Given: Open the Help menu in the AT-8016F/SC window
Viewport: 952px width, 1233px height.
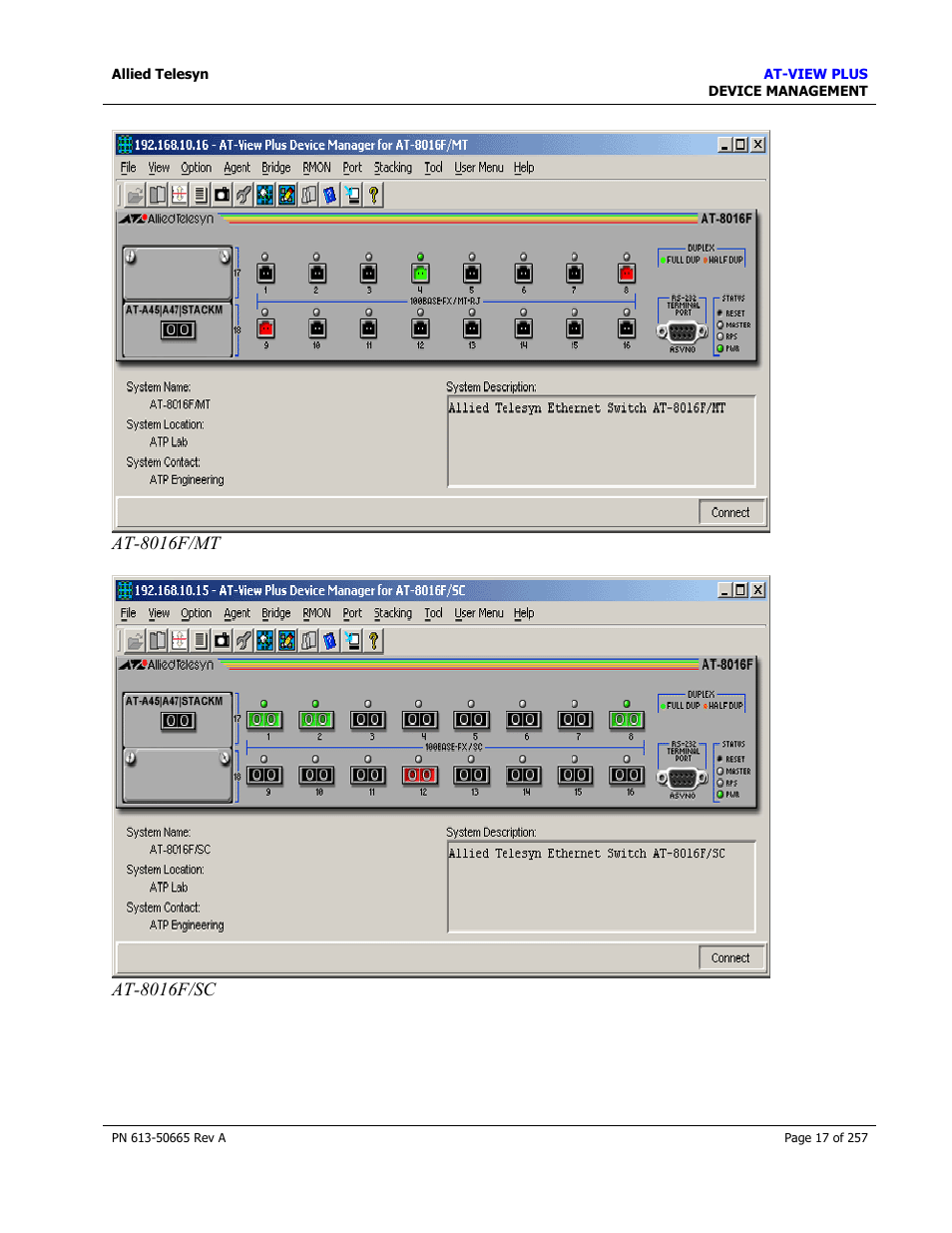Looking at the screenshot, I should [524, 613].
